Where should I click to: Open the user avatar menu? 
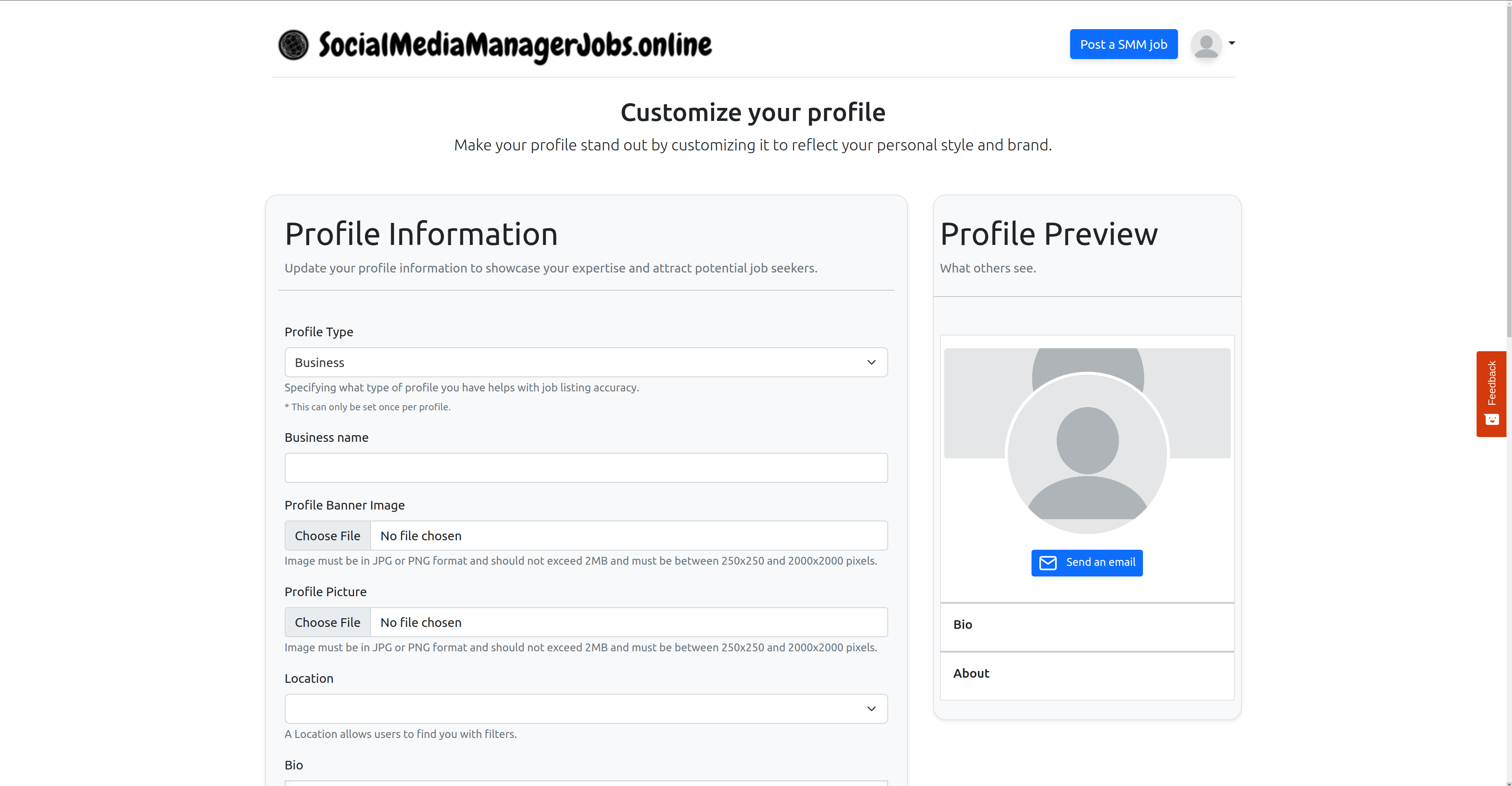pos(1206,44)
